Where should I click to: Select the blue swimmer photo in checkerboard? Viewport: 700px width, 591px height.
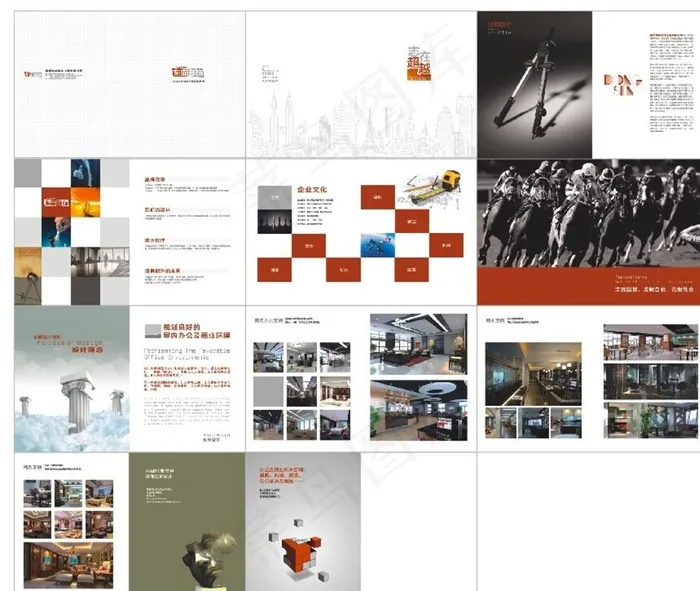tap(376, 243)
